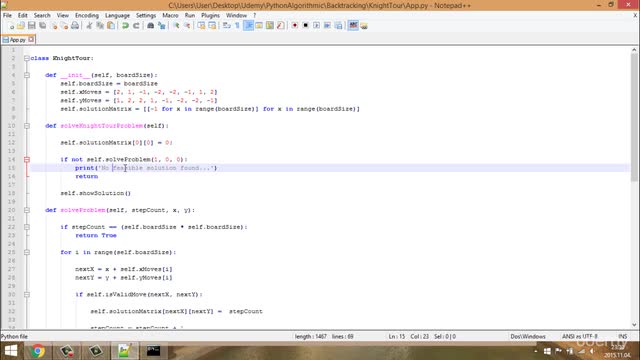Collapse the 'if not self.solveProblem' fold marker

pyautogui.click(x=27, y=160)
